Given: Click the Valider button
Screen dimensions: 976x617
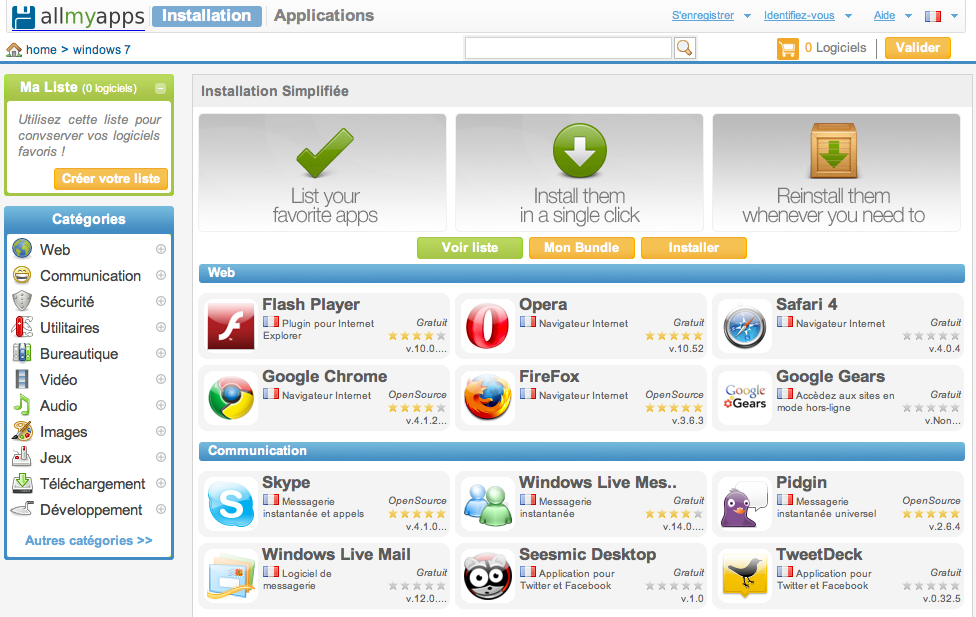Looking at the screenshot, I should [917, 48].
